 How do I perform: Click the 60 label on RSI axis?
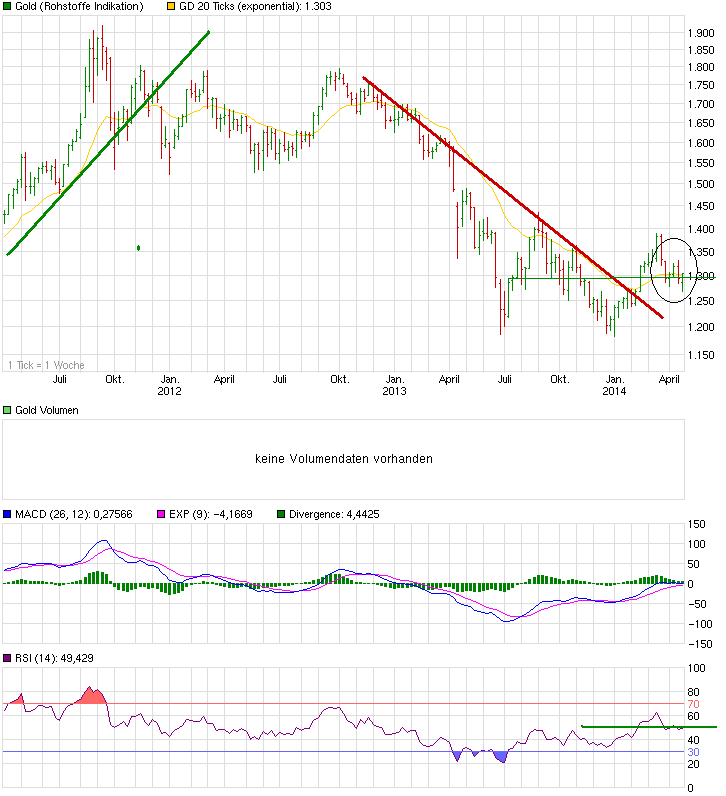694,716
